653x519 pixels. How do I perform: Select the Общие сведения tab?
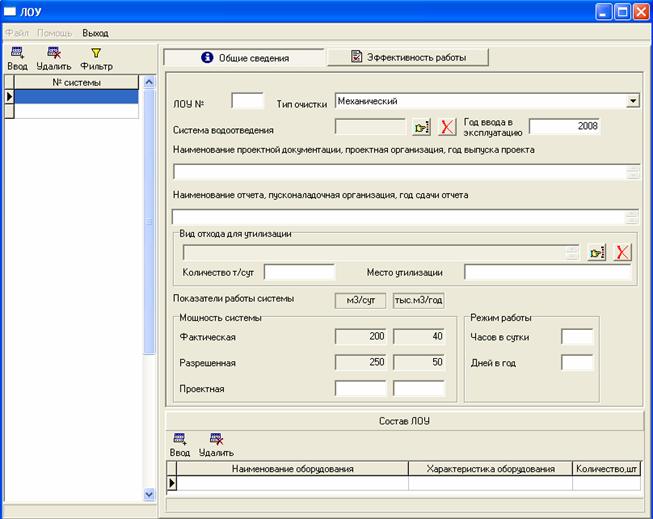(x=245, y=58)
